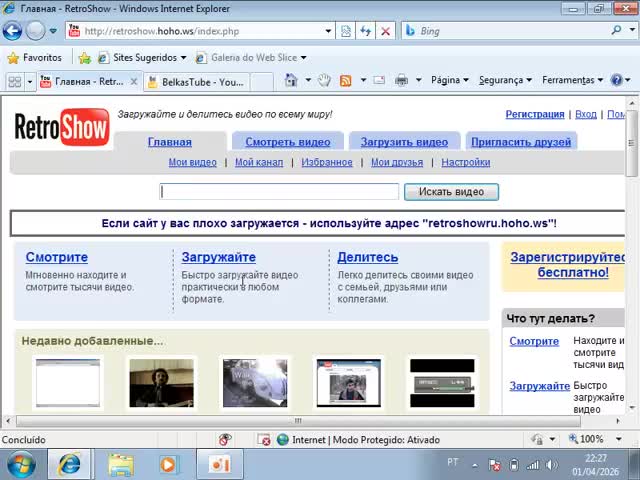640x480 pixels.
Task: Click the video search input field
Action: [x=279, y=191]
